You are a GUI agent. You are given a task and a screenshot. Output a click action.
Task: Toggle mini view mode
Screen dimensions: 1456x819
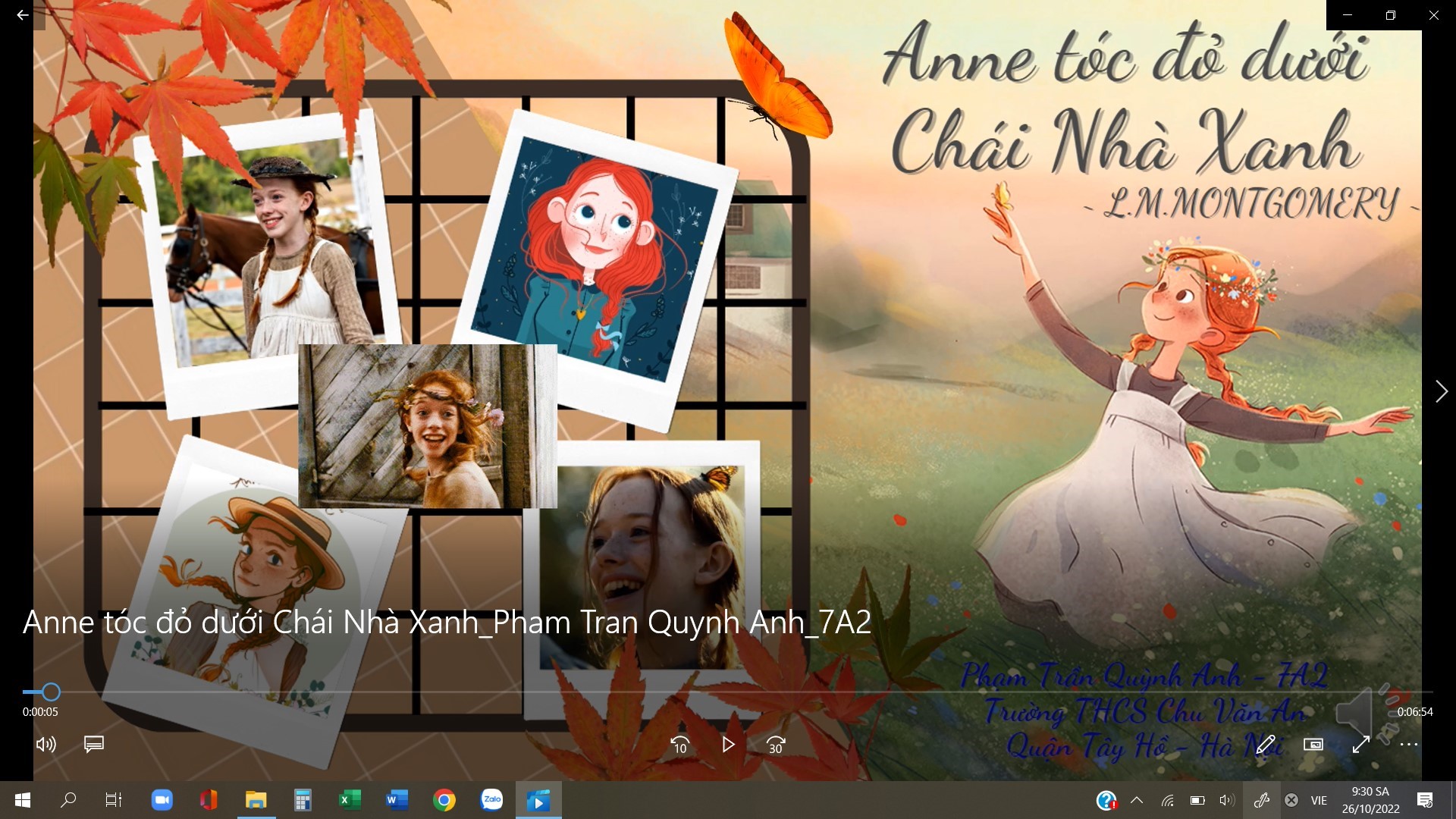click(x=1313, y=745)
